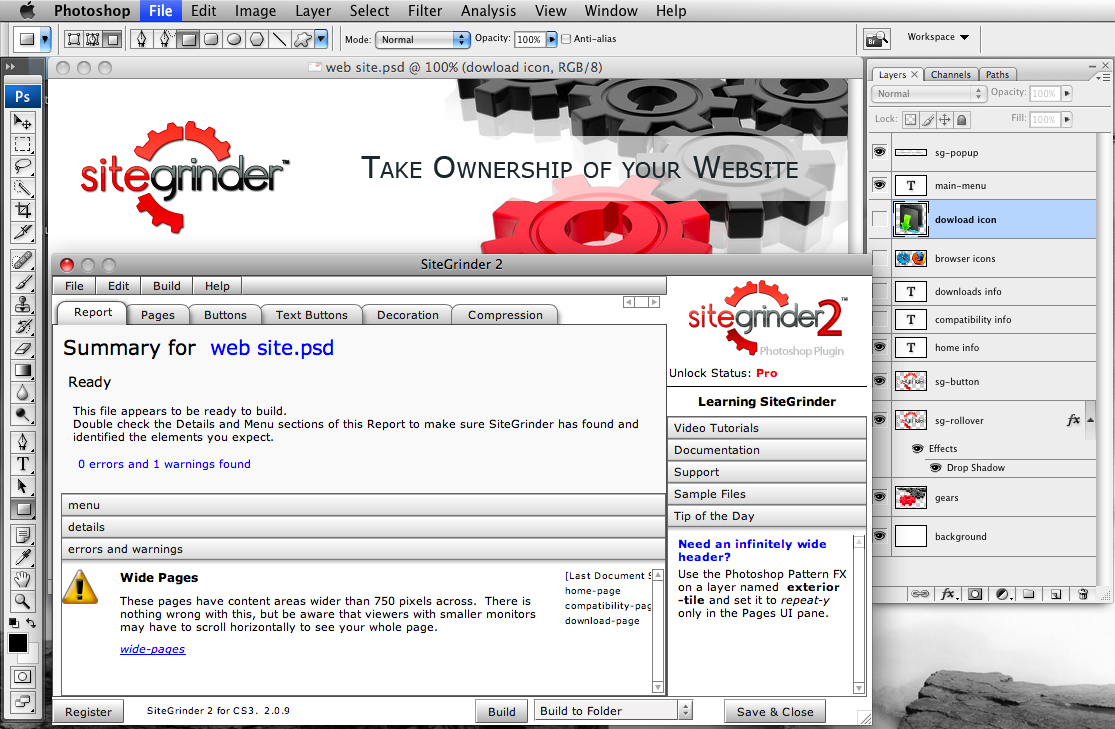The height and width of the screenshot is (729, 1115).
Task: Toggle the Drop Shadow effect visibility
Action: [936, 467]
